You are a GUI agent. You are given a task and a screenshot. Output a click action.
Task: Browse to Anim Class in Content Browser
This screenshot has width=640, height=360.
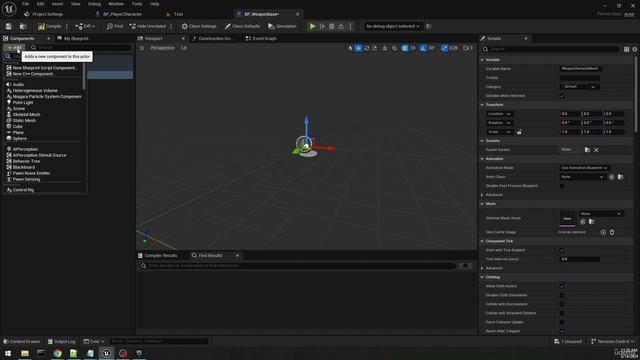point(620,177)
